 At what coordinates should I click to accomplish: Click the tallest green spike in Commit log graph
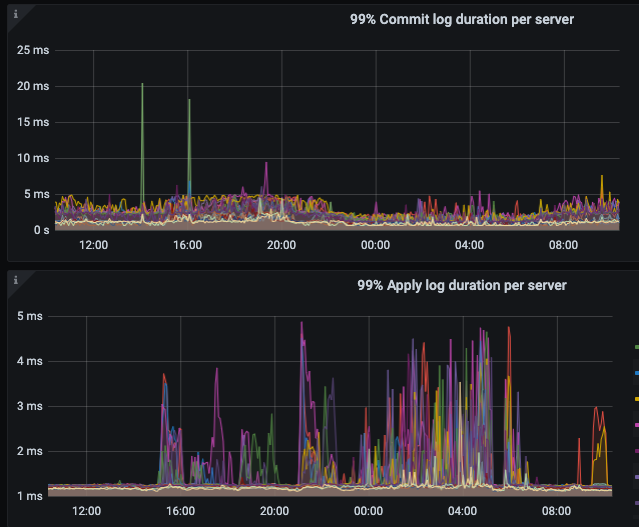[142, 86]
